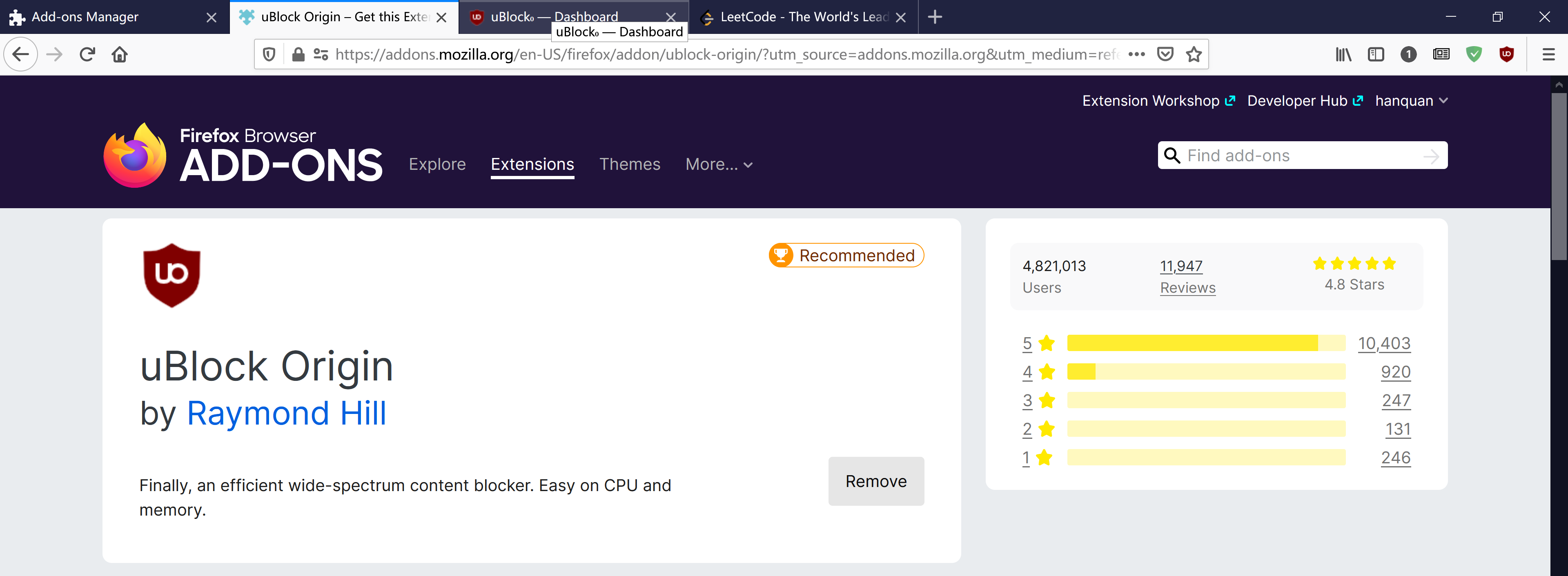Open the More dropdown menu
This screenshot has height=576, width=1568.
tap(717, 165)
